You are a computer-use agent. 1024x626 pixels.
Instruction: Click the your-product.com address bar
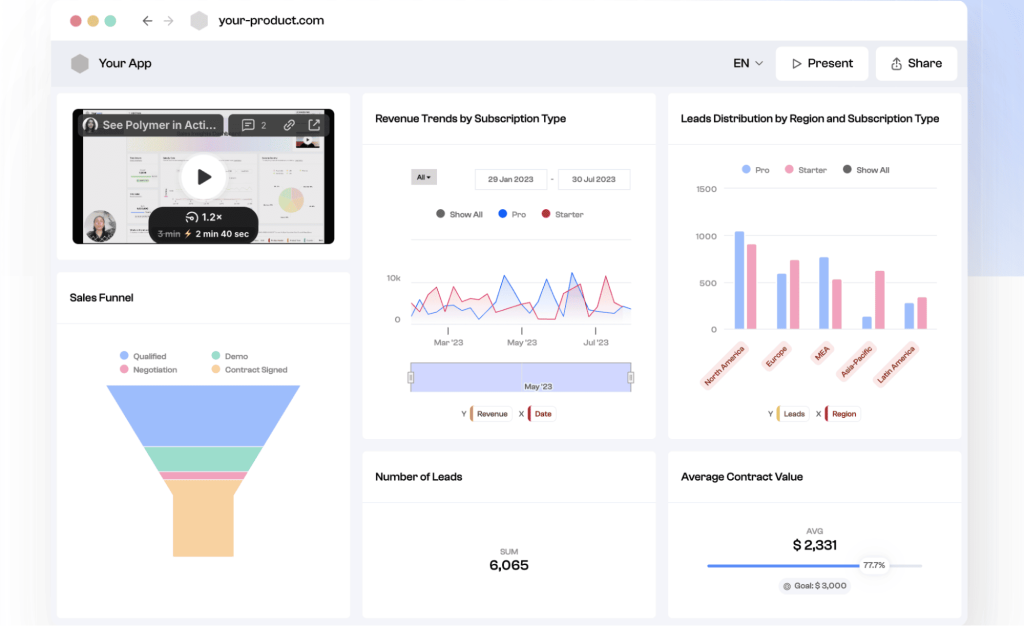pyautogui.click(x=271, y=21)
